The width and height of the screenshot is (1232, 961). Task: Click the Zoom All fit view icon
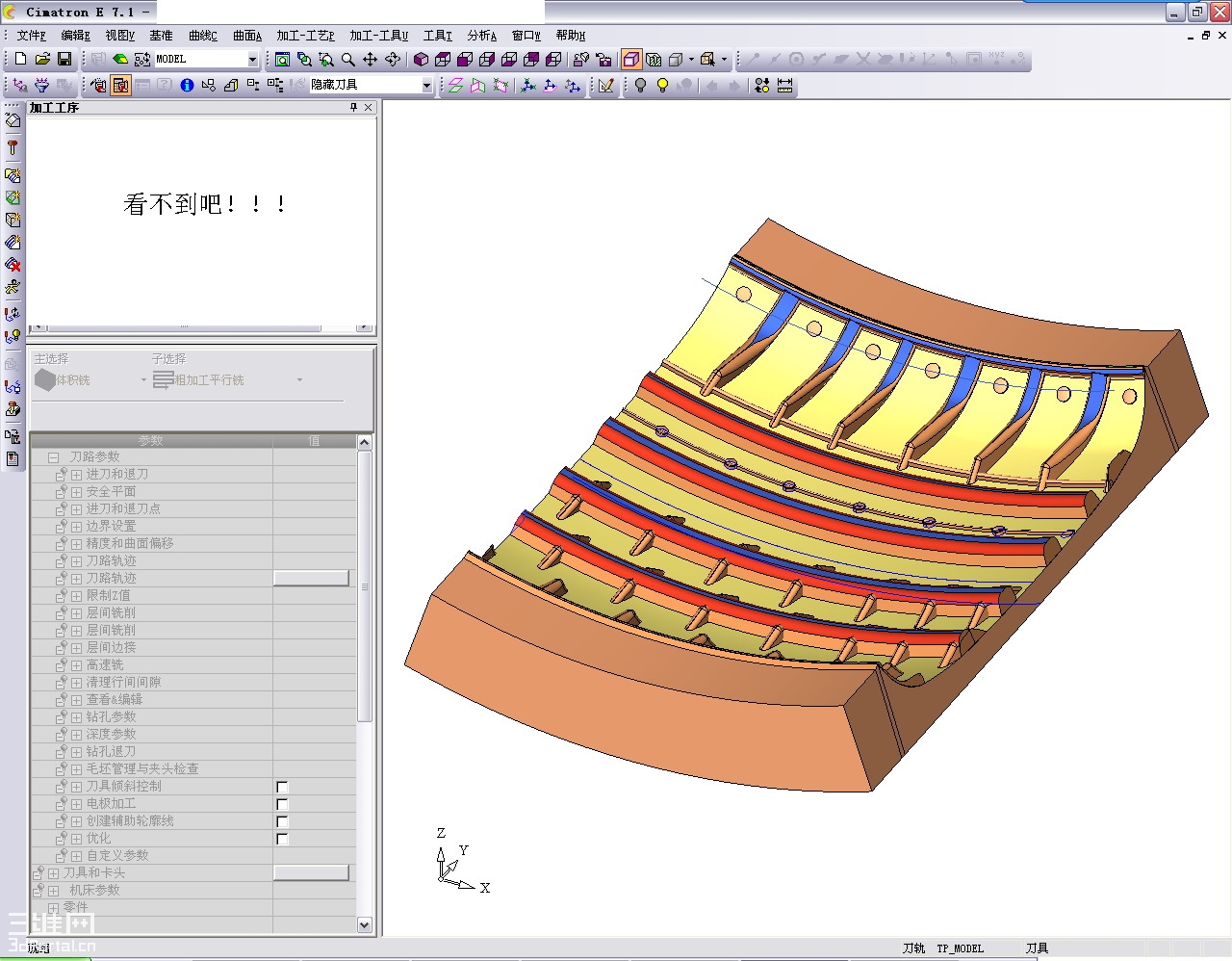(282, 60)
